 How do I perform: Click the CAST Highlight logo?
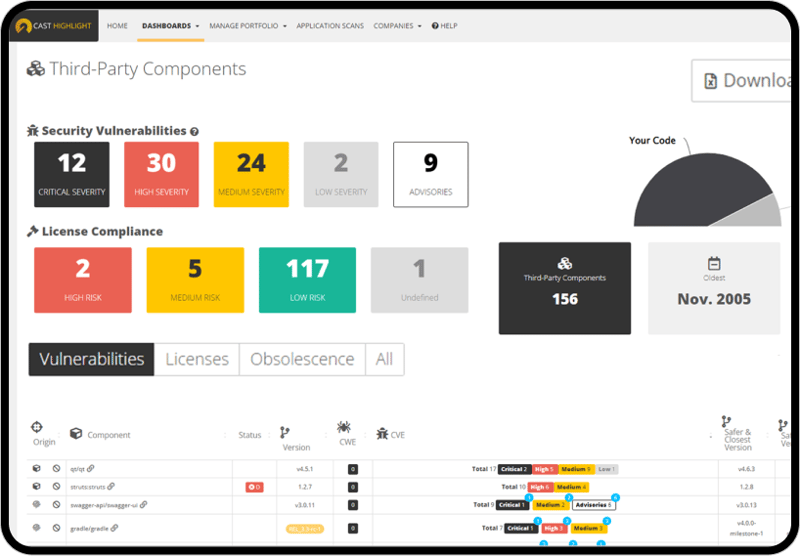pos(55,26)
